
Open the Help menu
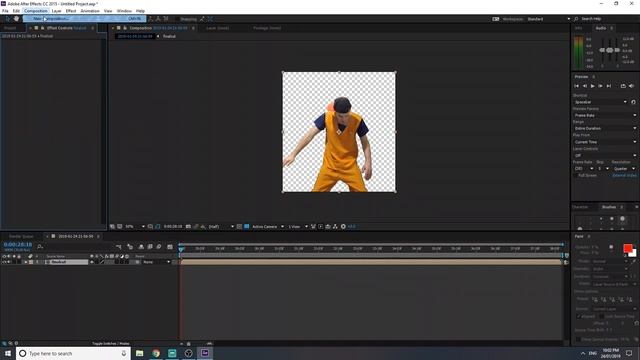140,11
